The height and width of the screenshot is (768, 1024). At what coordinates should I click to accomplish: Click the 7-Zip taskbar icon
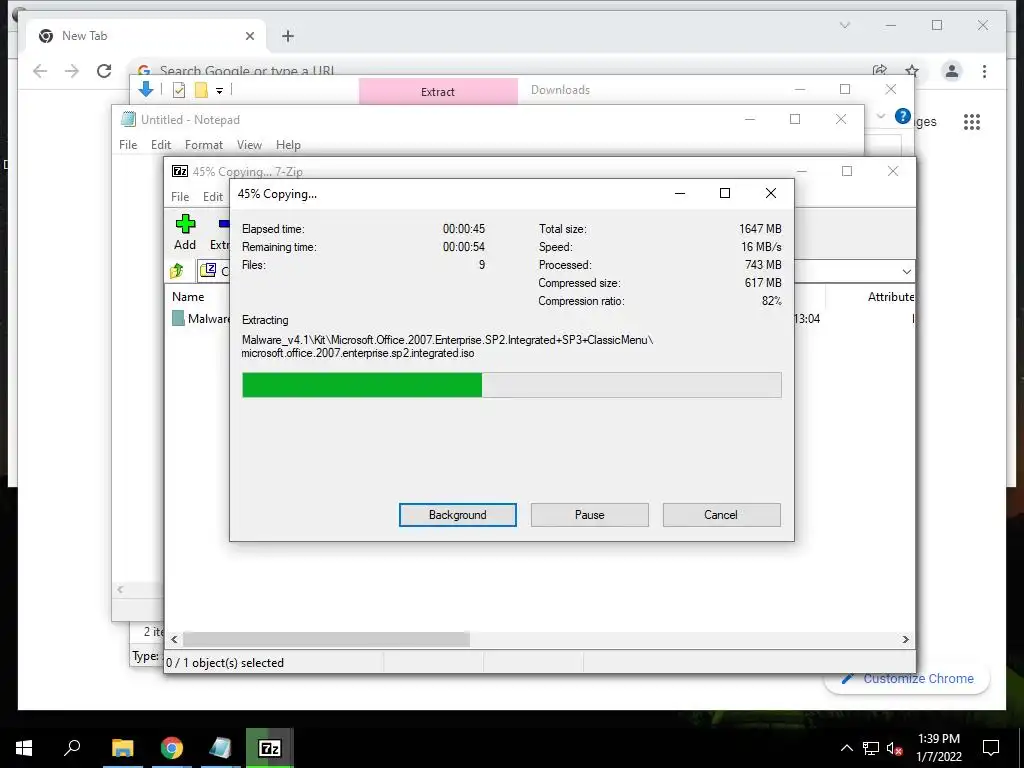pyautogui.click(x=270, y=748)
